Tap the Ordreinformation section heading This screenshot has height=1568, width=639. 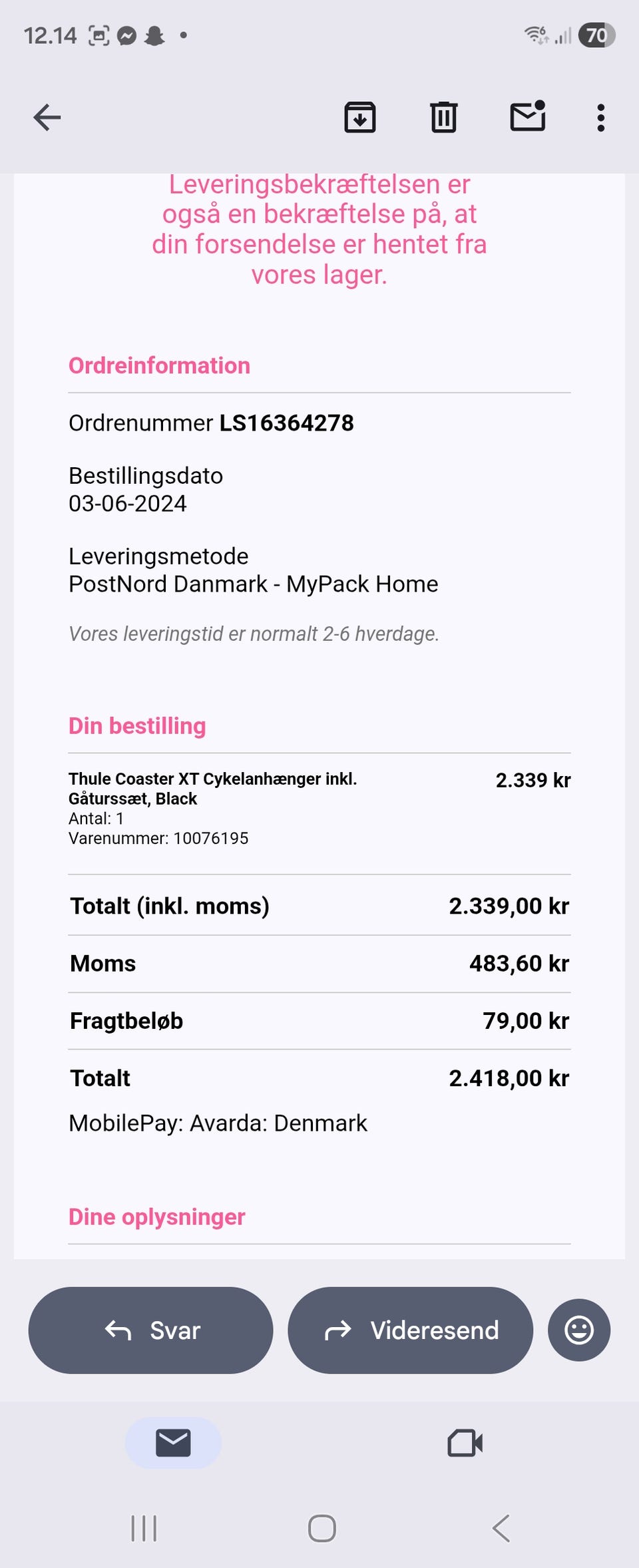click(160, 365)
